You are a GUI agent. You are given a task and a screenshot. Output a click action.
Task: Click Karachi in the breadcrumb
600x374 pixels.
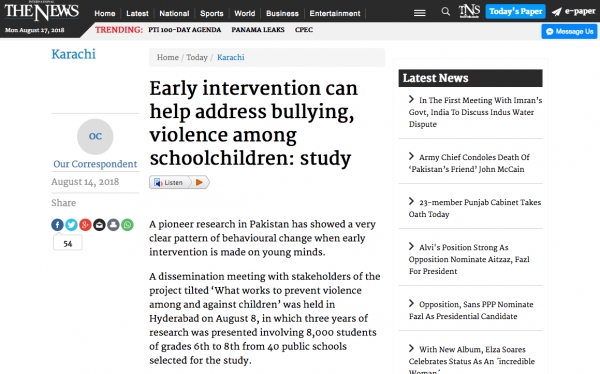231,57
